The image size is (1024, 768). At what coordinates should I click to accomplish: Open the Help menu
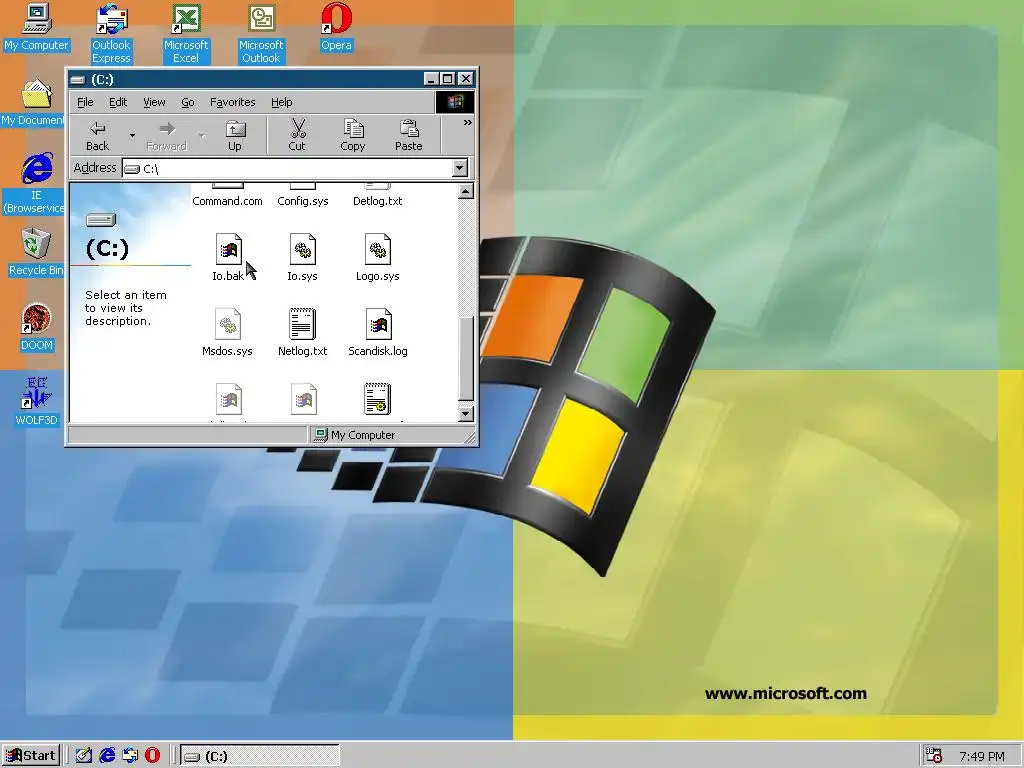[x=281, y=102]
